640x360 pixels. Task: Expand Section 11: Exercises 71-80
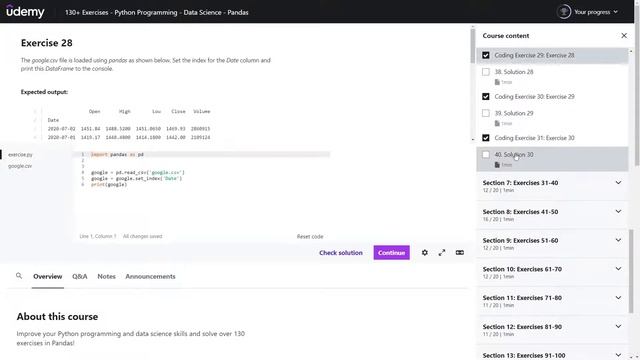coord(552,301)
